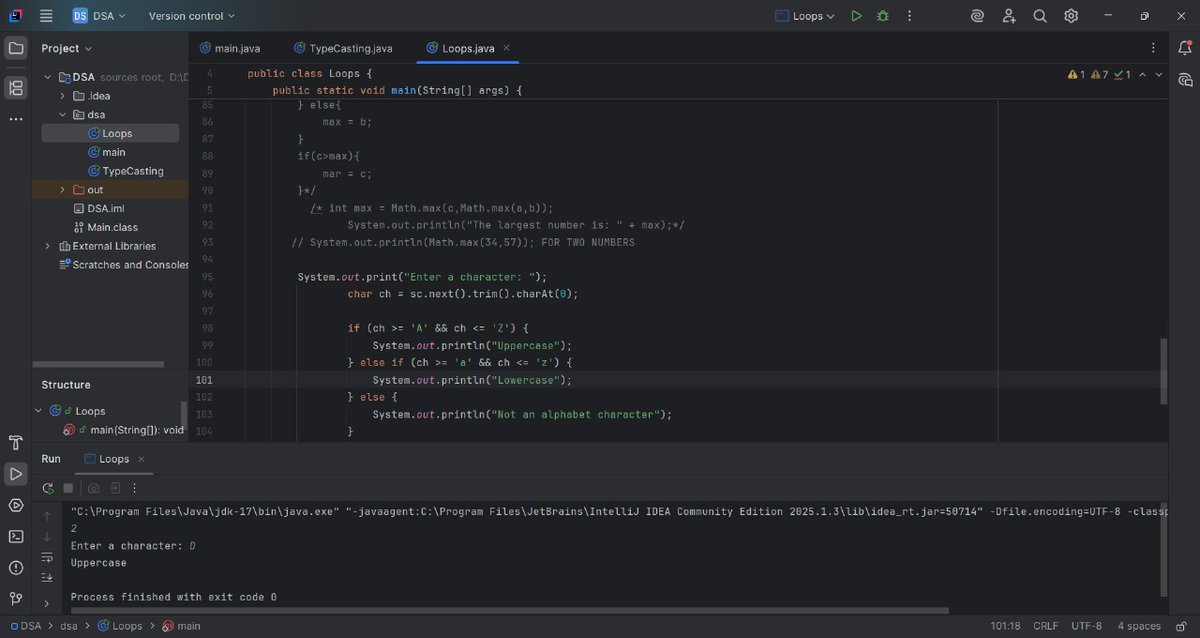Screen dimensions: 1200x638
Task: Toggle scroll to end in Run console
Action: pyautogui.click(x=47, y=578)
